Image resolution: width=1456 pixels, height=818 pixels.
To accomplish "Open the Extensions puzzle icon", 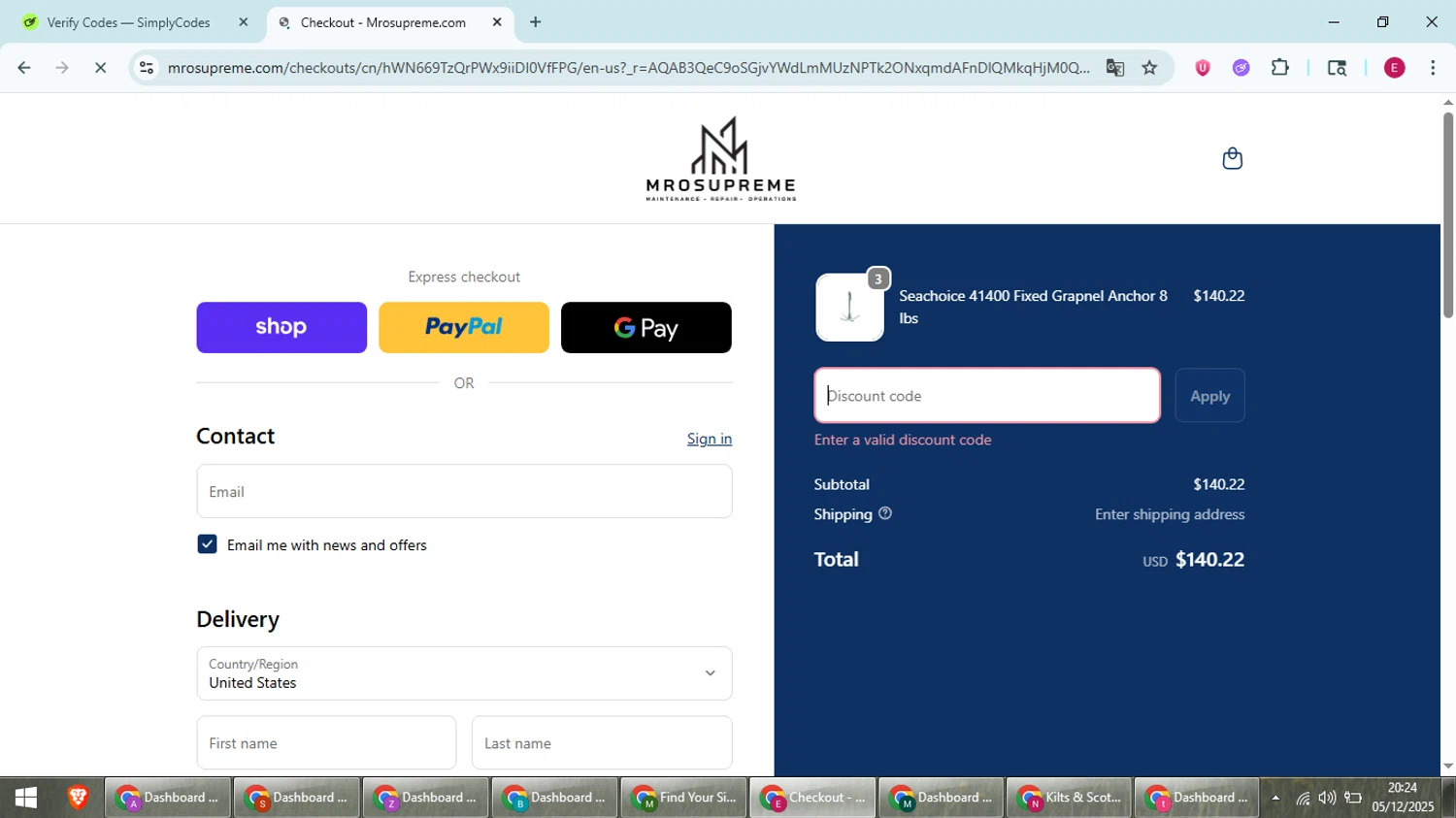I will coord(1280,68).
